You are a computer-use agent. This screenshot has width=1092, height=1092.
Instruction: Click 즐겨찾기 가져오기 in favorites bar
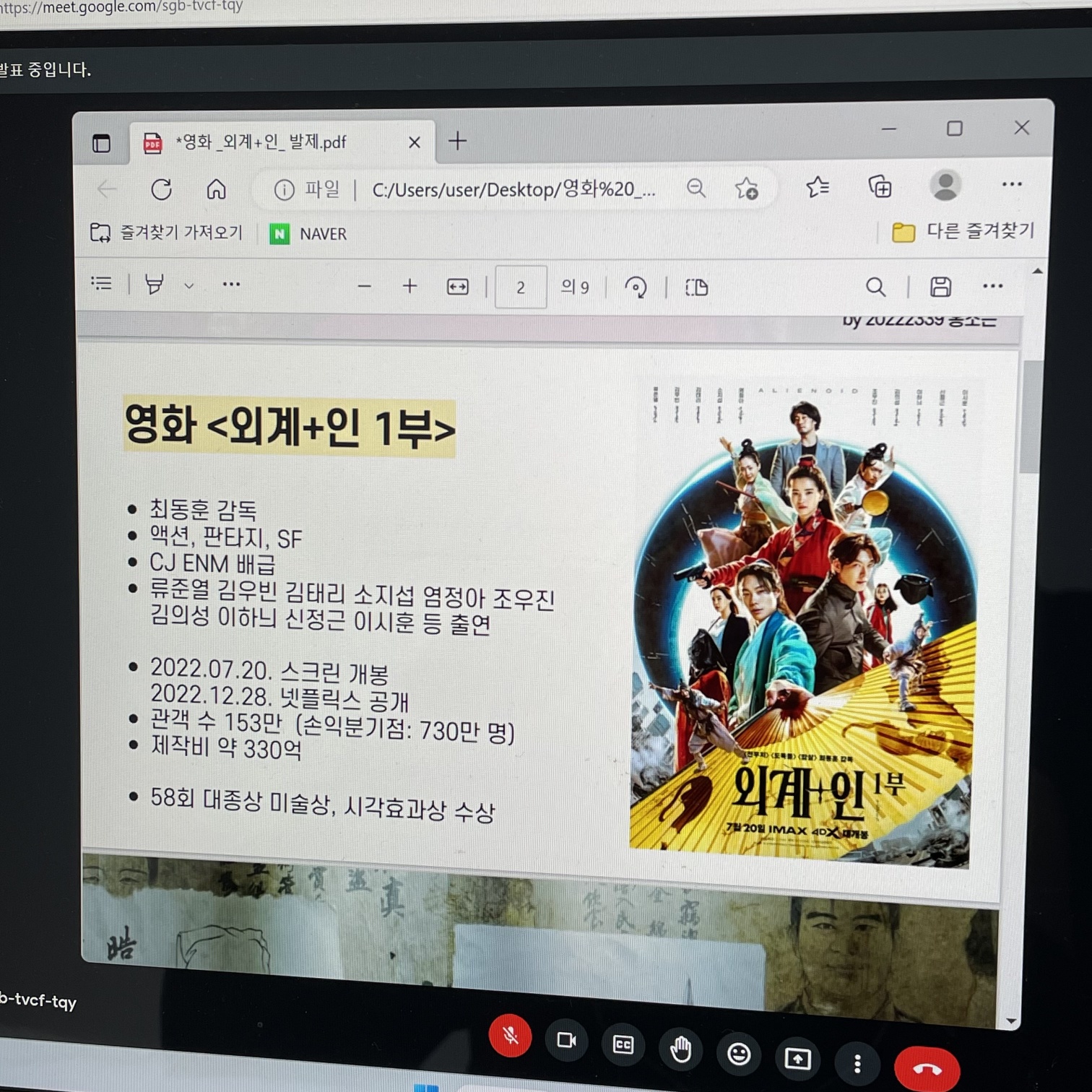(166, 233)
